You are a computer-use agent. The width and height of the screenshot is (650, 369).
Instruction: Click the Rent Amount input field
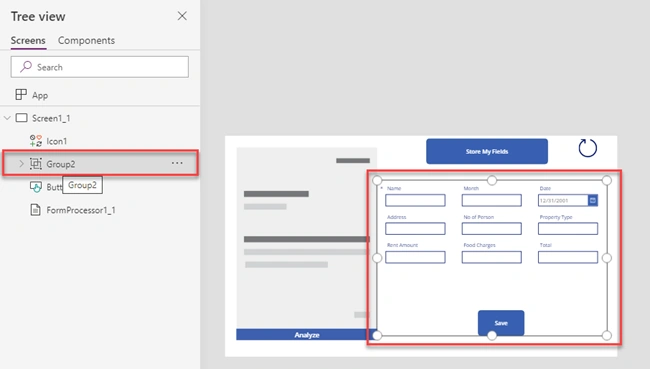[415, 257]
